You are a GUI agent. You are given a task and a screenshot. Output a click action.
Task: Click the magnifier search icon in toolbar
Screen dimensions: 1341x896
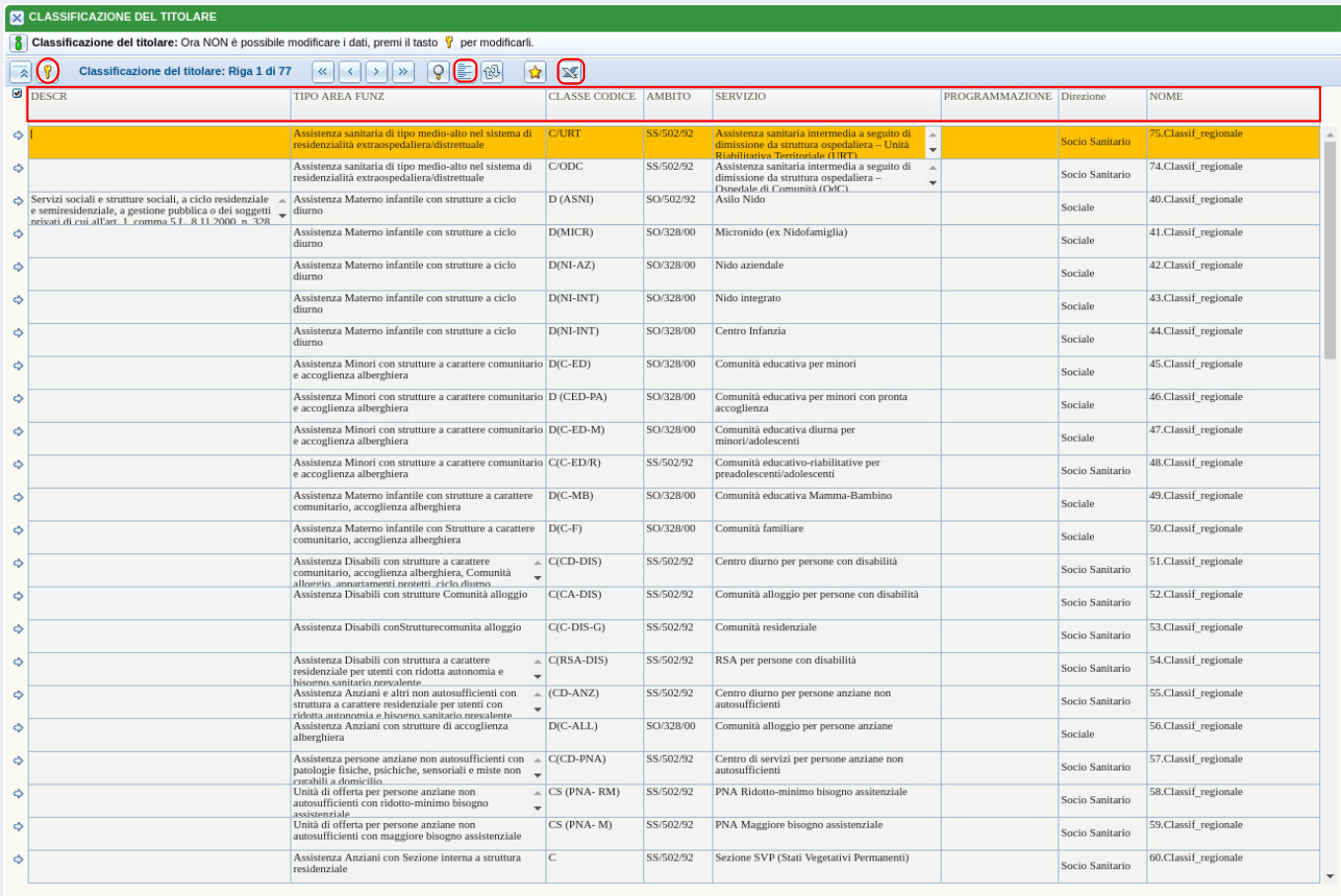point(438,71)
